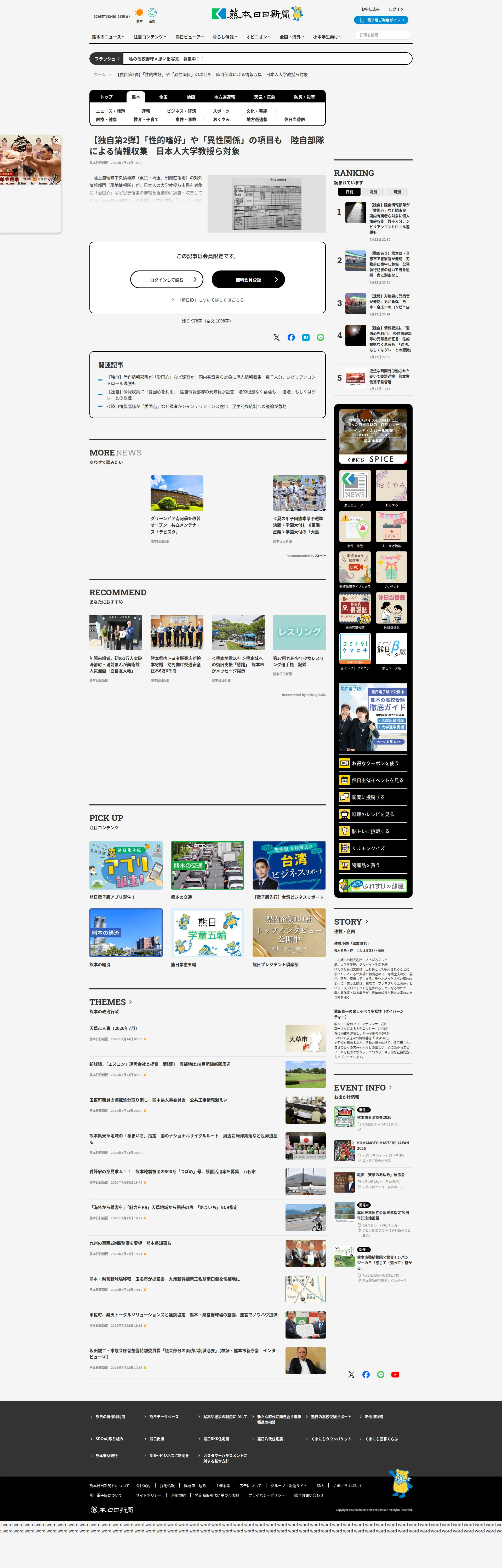Open the 熊日ビューアー header menu item
This screenshot has width=502, height=1568.
coord(190,37)
